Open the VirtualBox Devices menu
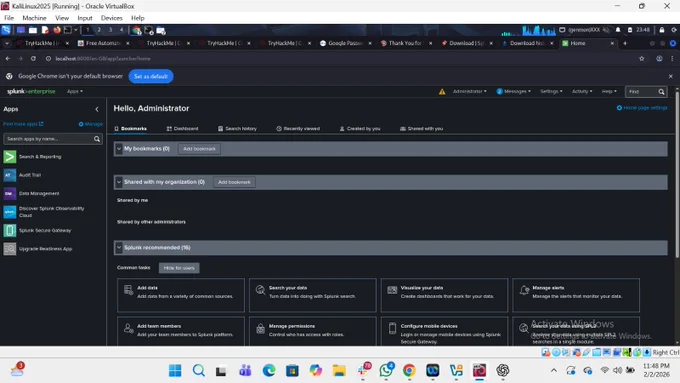 111,18
